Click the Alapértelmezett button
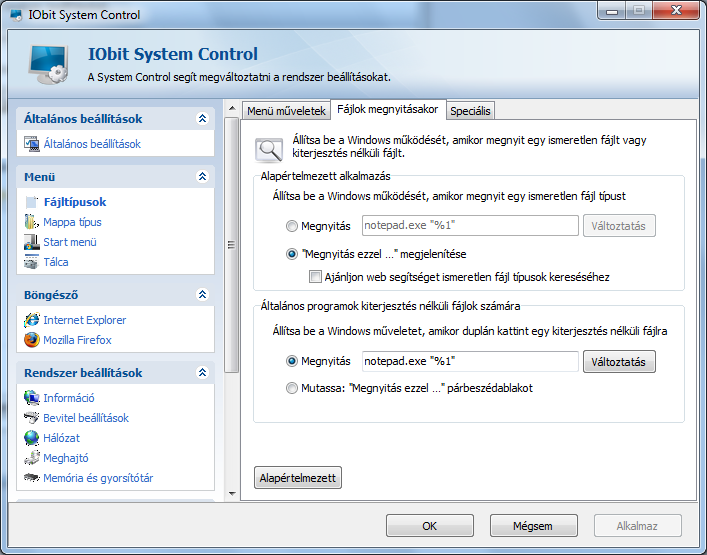Viewport: 707px width, 555px height. click(x=298, y=478)
